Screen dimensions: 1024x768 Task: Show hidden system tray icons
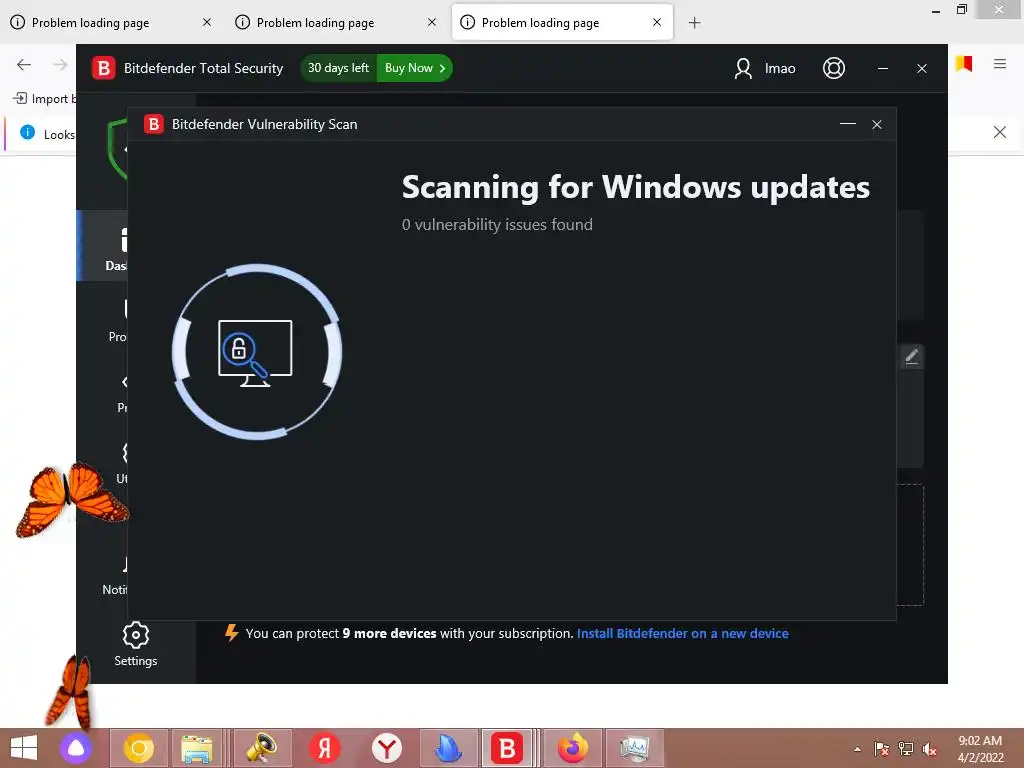[x=857, y=749]
